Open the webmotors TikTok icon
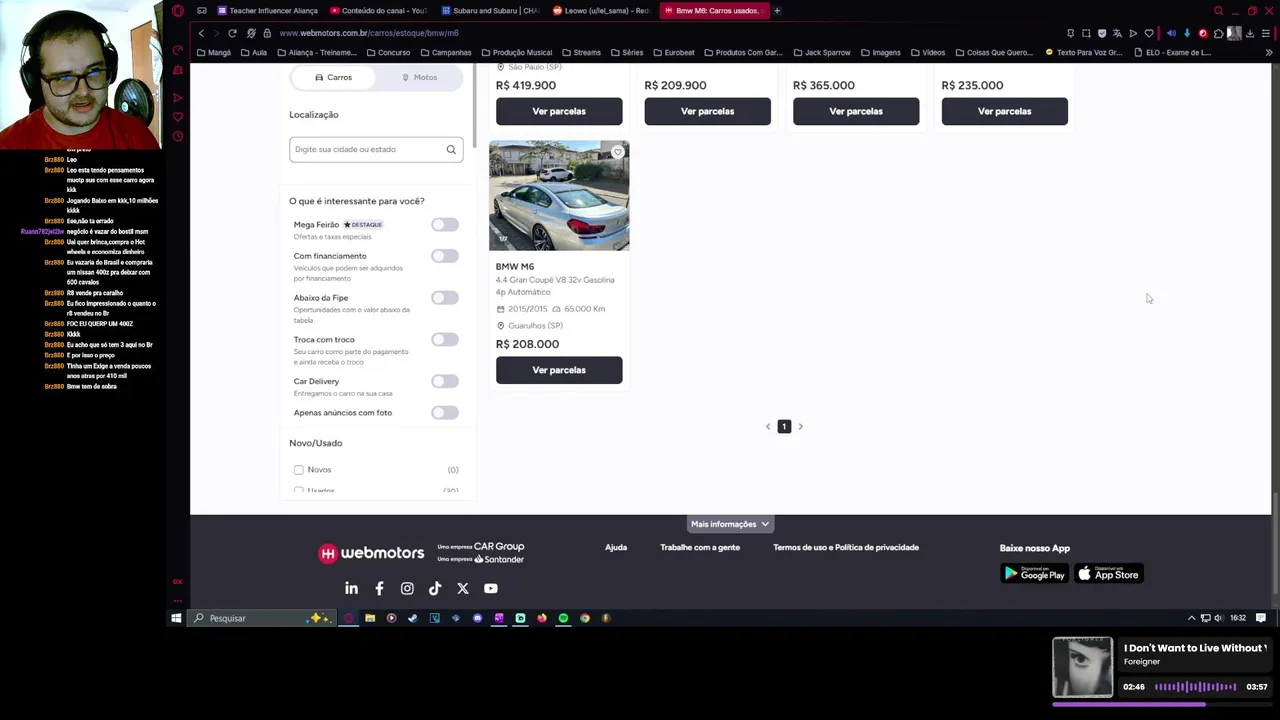 point(435,589)
